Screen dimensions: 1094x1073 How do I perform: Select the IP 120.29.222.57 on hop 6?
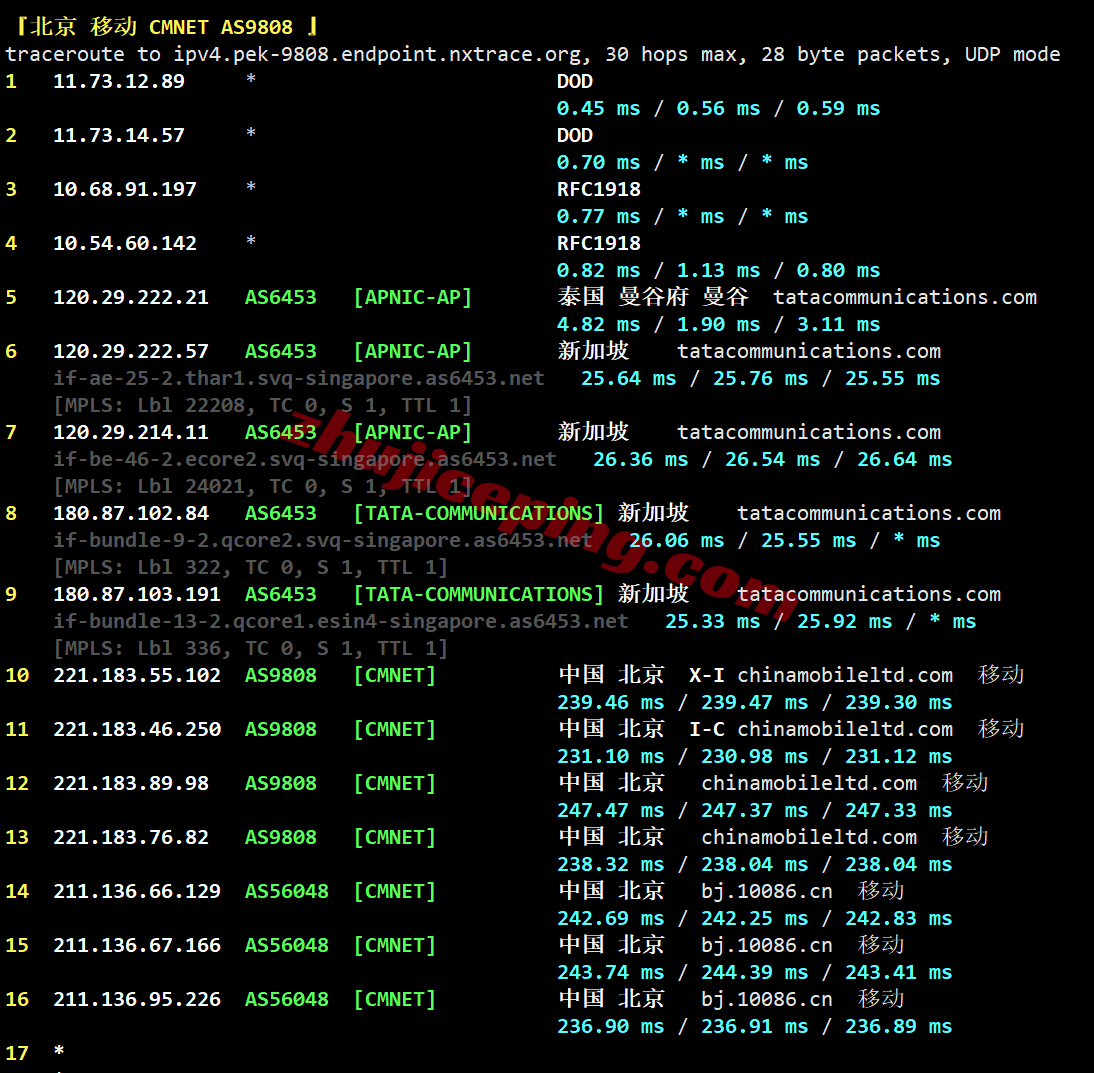[x=130, y=351]
